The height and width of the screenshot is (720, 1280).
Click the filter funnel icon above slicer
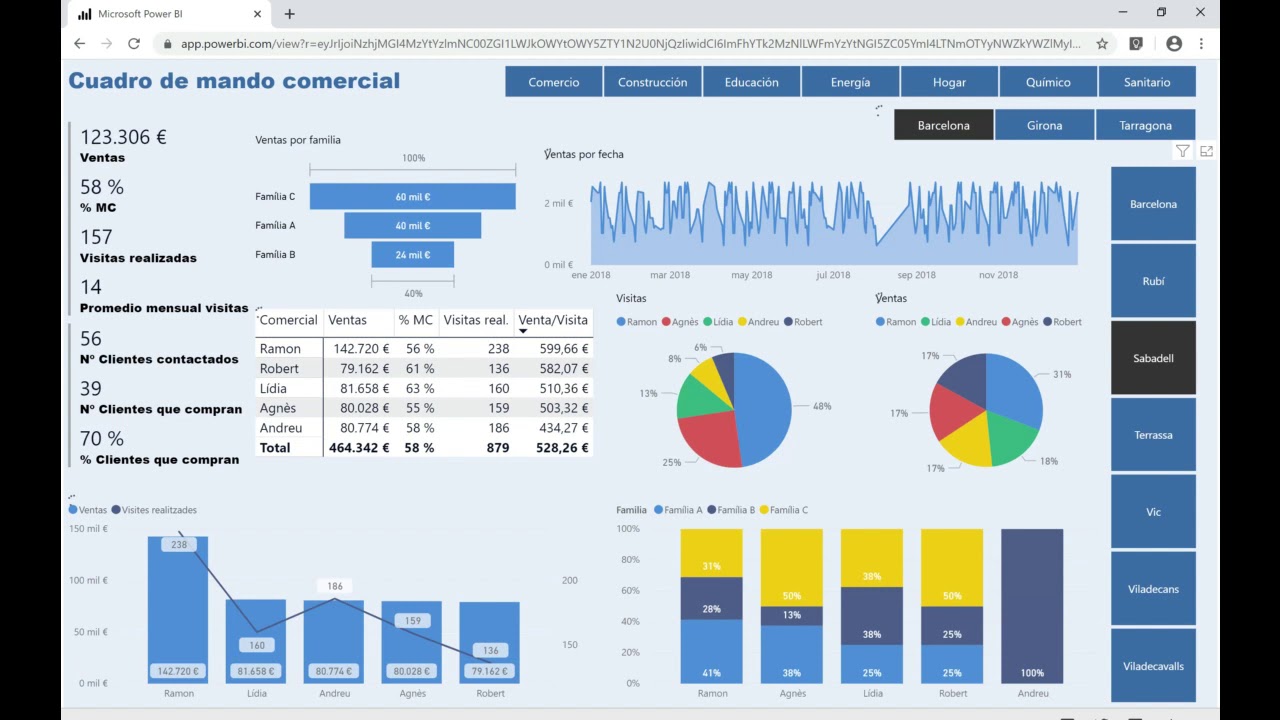click(x=1183, y=151)
